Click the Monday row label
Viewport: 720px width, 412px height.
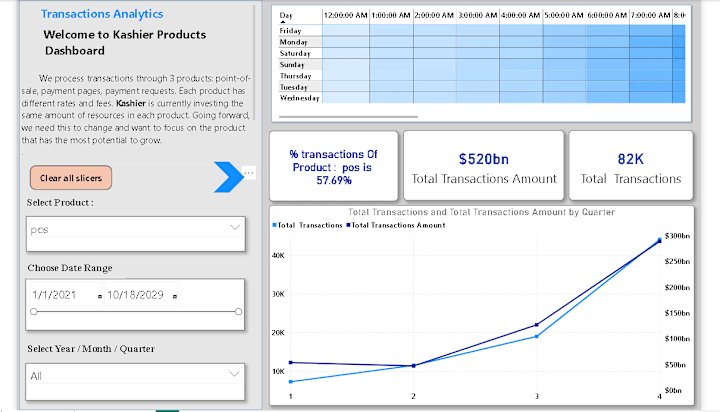click(293, 42)
